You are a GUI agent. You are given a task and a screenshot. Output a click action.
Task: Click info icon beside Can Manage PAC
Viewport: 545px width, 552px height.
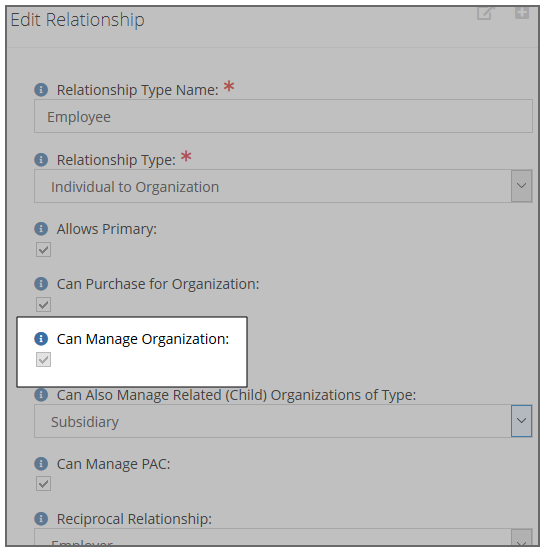[41, 464]
